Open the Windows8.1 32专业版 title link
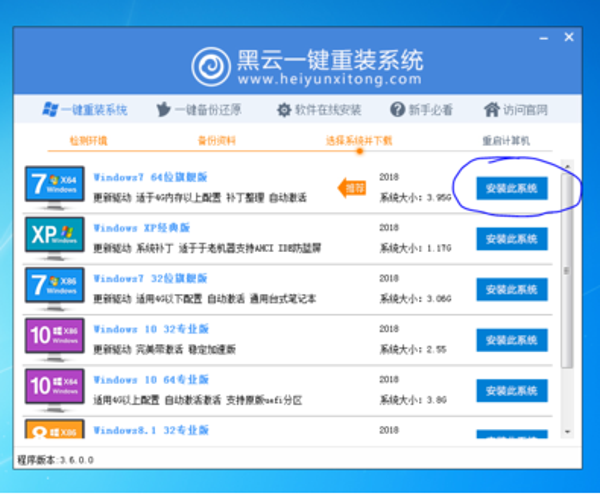600x496 pixels. (x=151, y=430)
